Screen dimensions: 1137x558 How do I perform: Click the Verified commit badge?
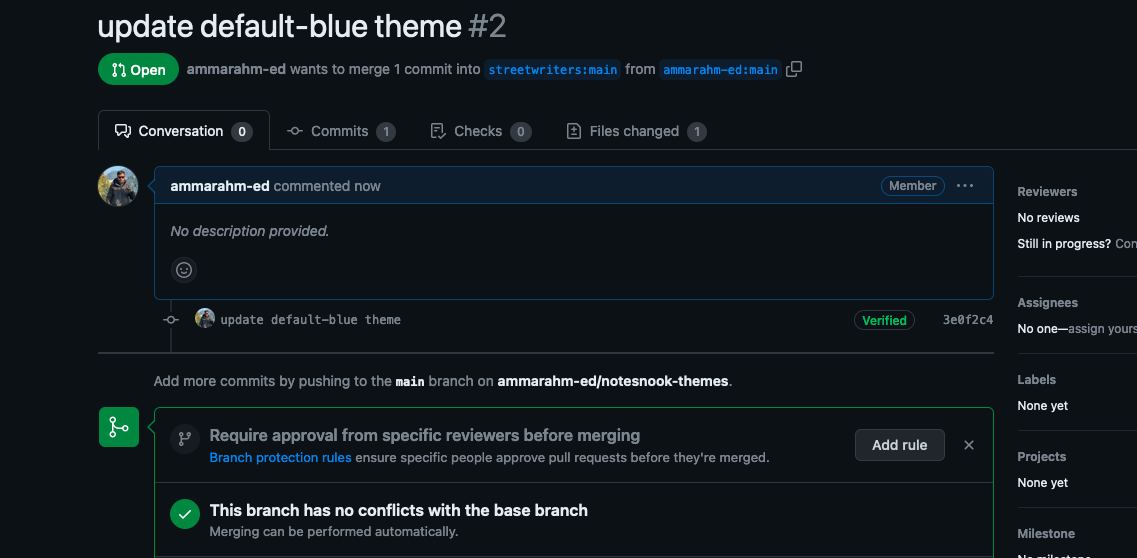884,320
